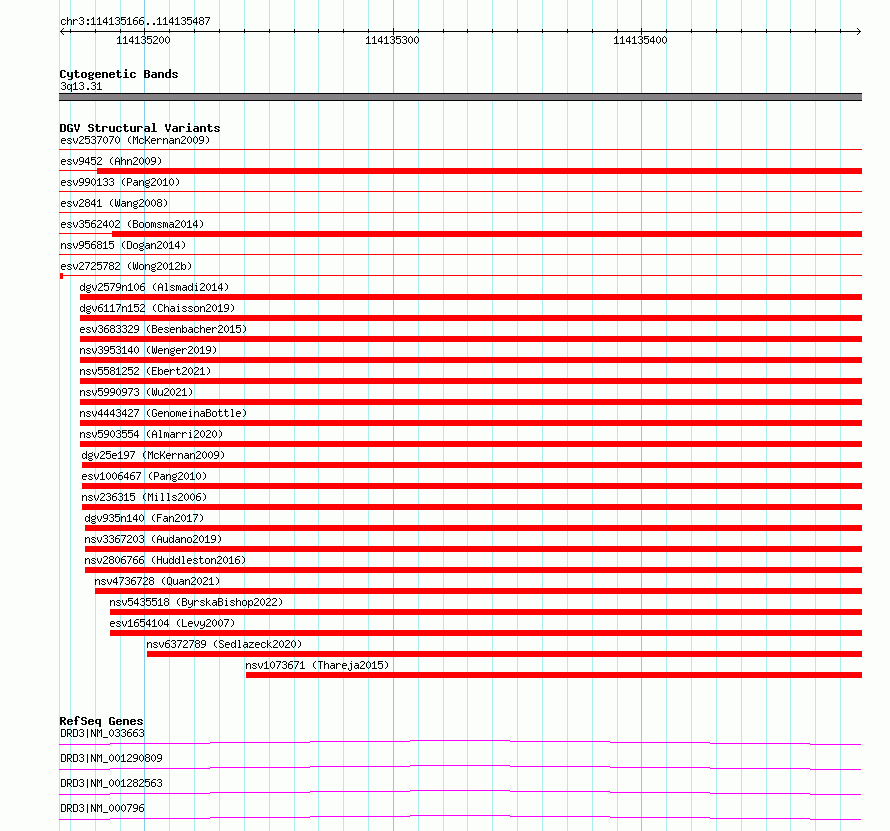Click the DGV Structural Variants track heading
This screenshot has width=890, height=831.
(140, 128)
